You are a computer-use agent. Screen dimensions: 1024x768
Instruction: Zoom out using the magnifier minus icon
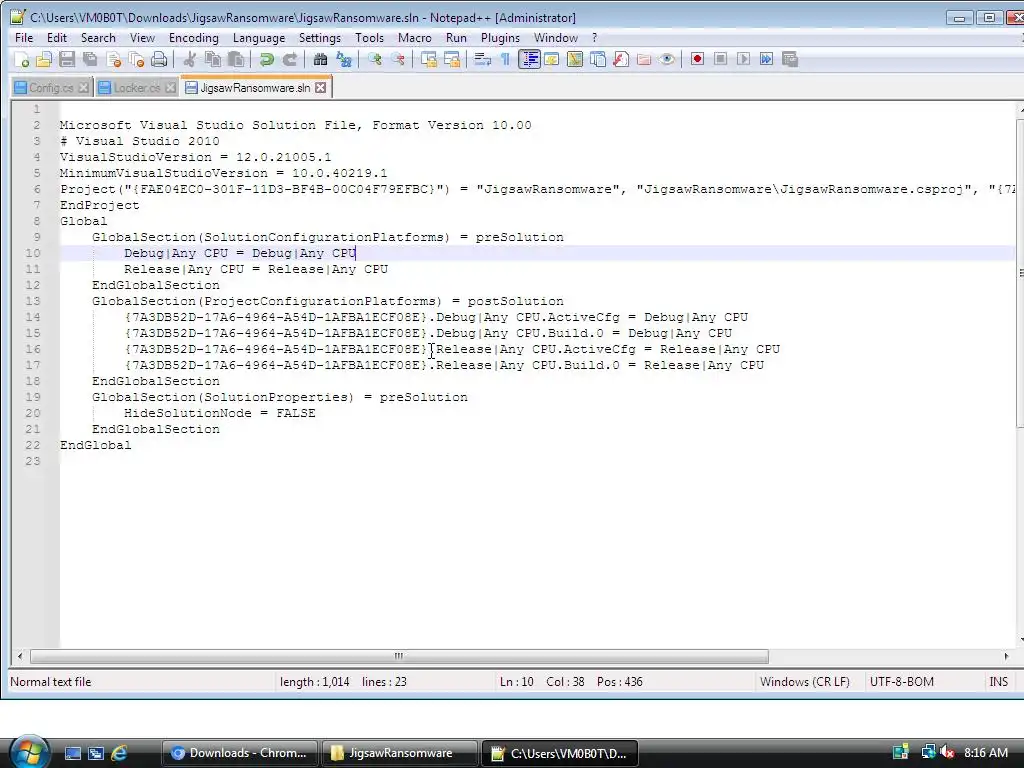[x=398, y=60]
